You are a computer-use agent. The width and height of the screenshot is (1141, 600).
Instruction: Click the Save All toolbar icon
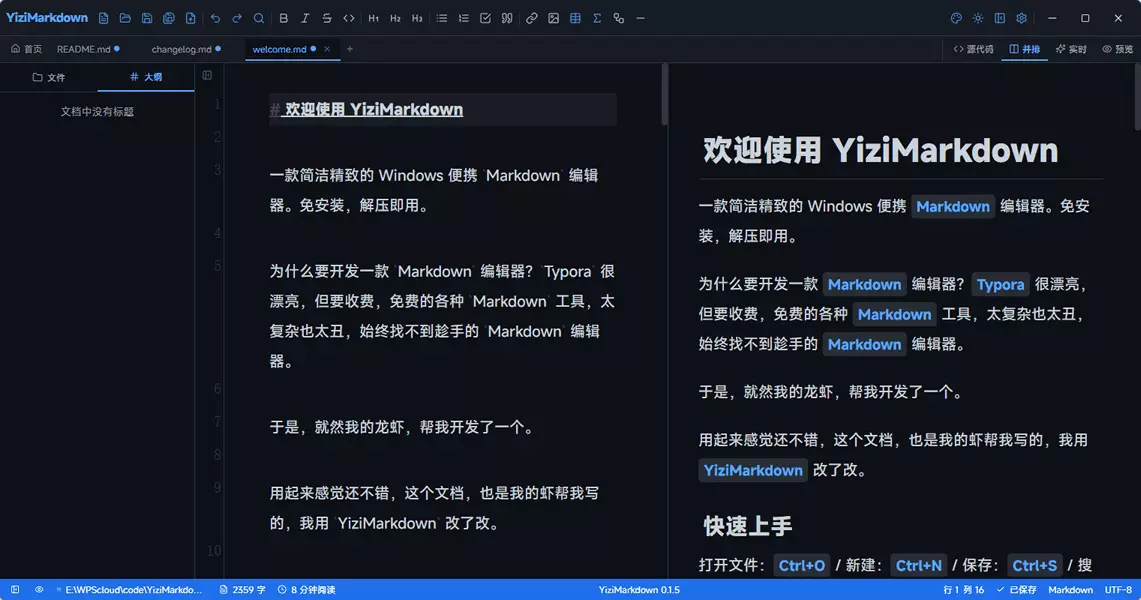[169, 18]
